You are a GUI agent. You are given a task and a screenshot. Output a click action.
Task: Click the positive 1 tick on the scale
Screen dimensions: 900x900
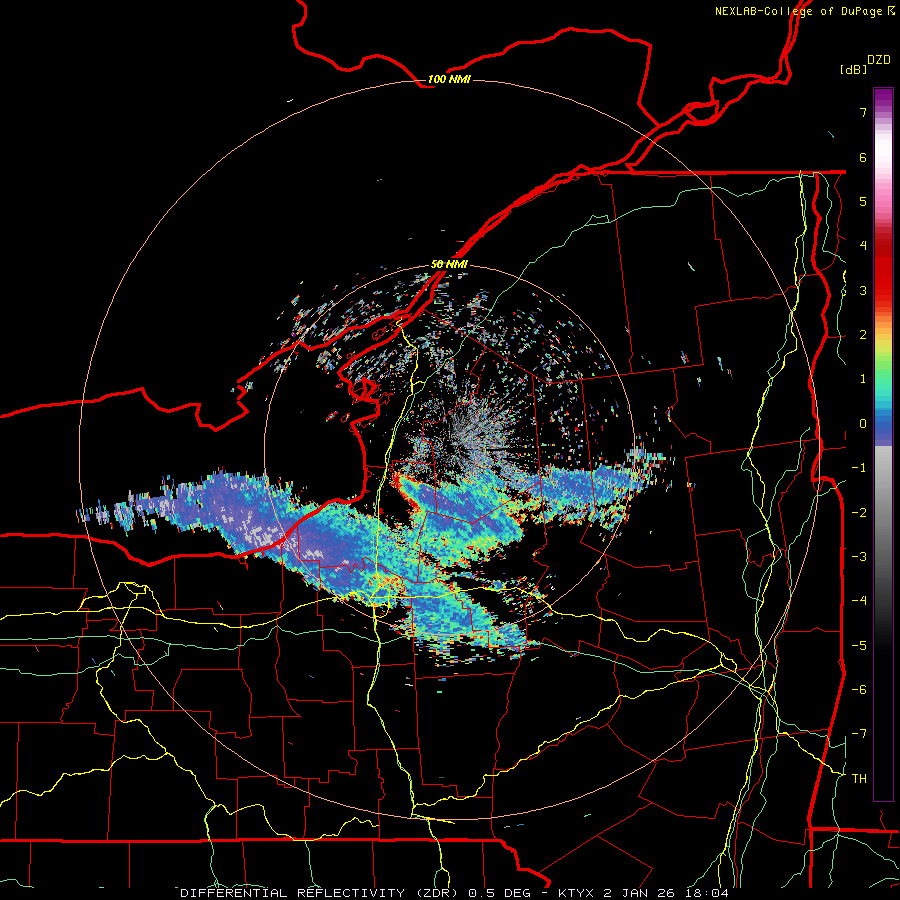(x=863, y=379)
